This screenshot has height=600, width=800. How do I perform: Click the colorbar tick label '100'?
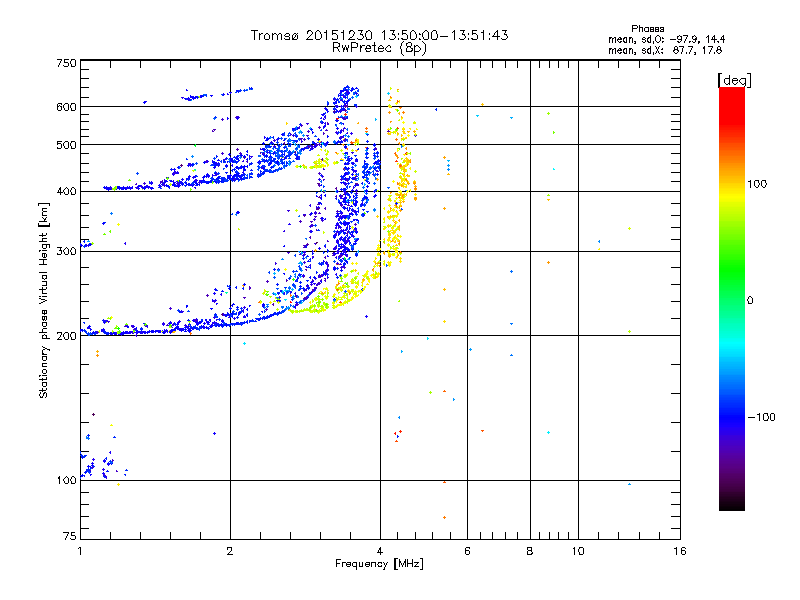tap(757, 184)
